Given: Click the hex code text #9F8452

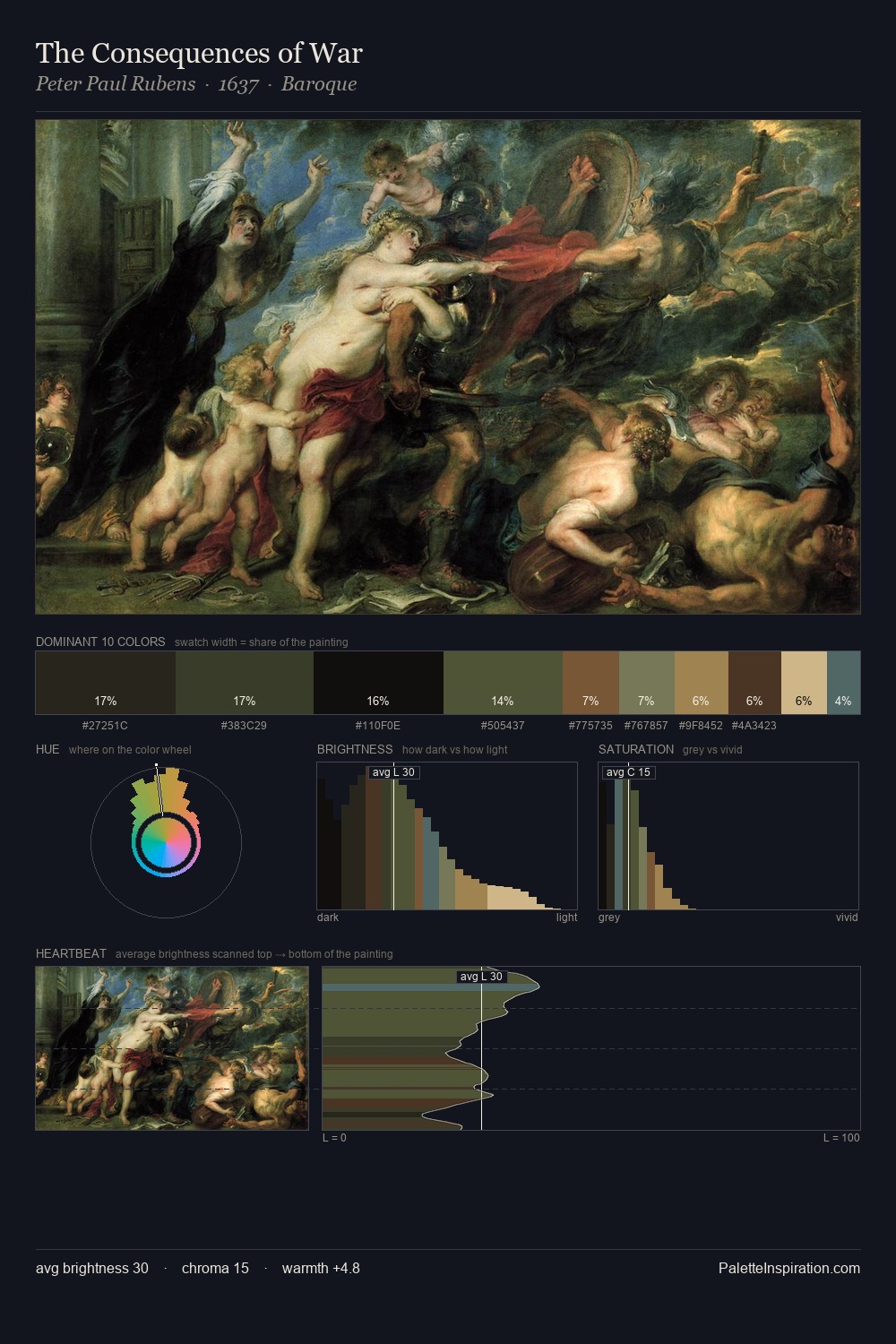Looking at the screenshot, I should (x=701, y=726).
